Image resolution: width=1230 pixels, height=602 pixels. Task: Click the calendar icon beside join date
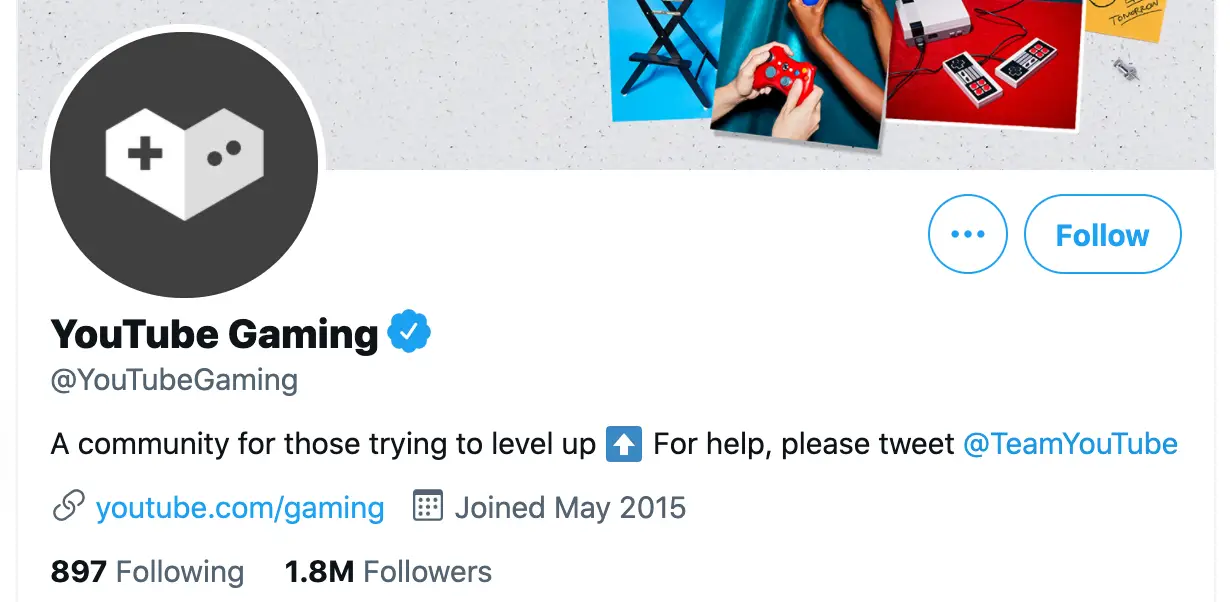click(428, 506)
